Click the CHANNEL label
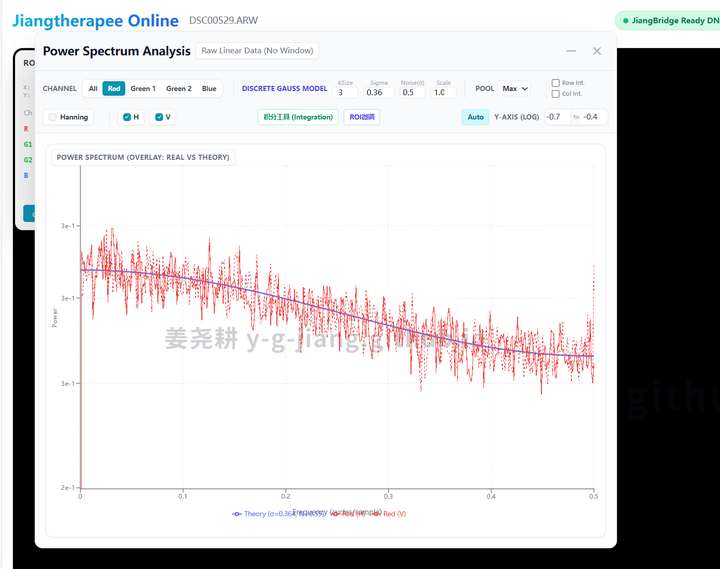 click(x=60, y=89)
